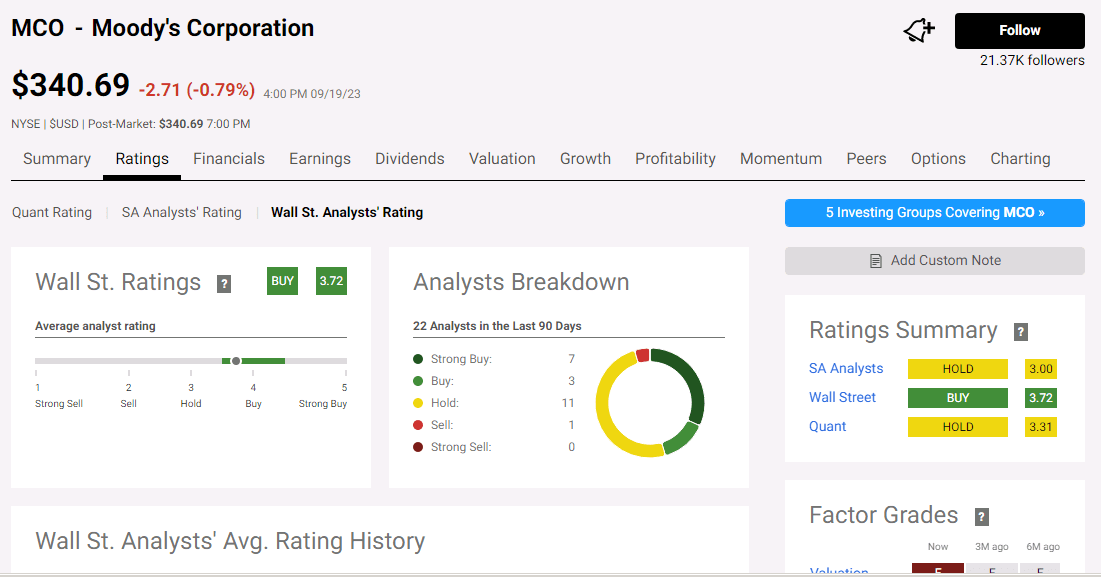Open the Factor Grades help icon
The image size is (1101, 577).
[982, 517]
